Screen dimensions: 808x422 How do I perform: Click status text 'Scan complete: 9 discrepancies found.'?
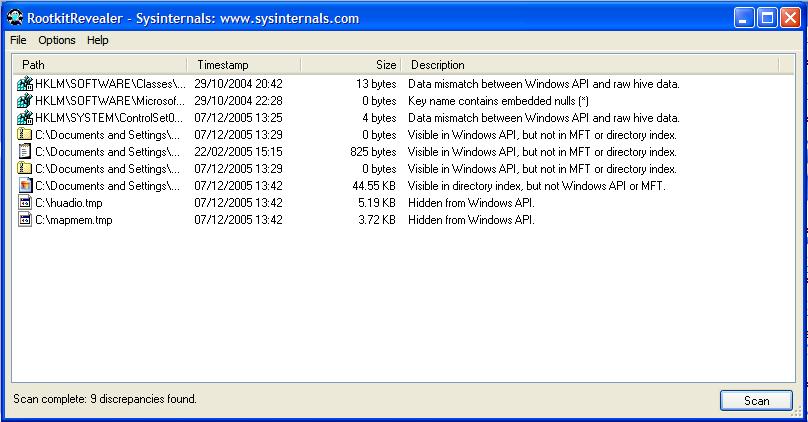[105, 399]
